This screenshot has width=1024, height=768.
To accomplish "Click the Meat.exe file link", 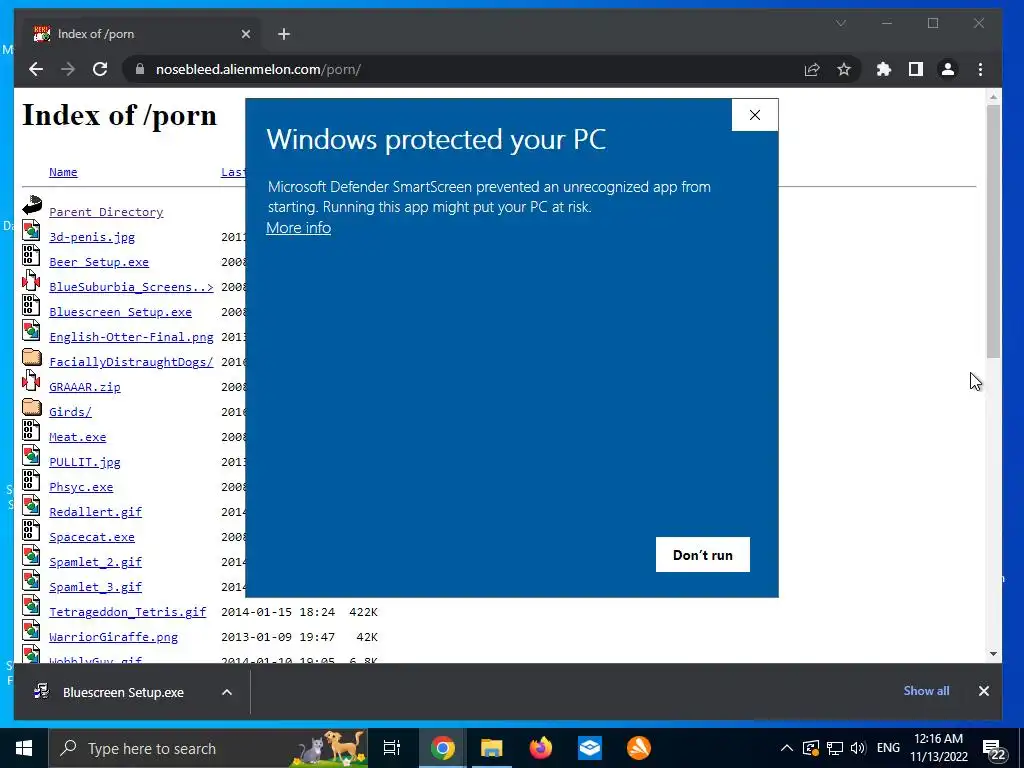I will 78,437.
